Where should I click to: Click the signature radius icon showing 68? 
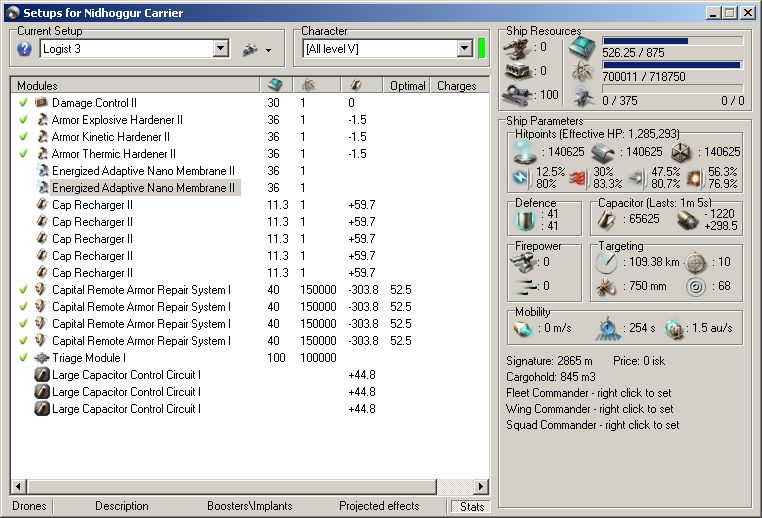pos(696,287)
